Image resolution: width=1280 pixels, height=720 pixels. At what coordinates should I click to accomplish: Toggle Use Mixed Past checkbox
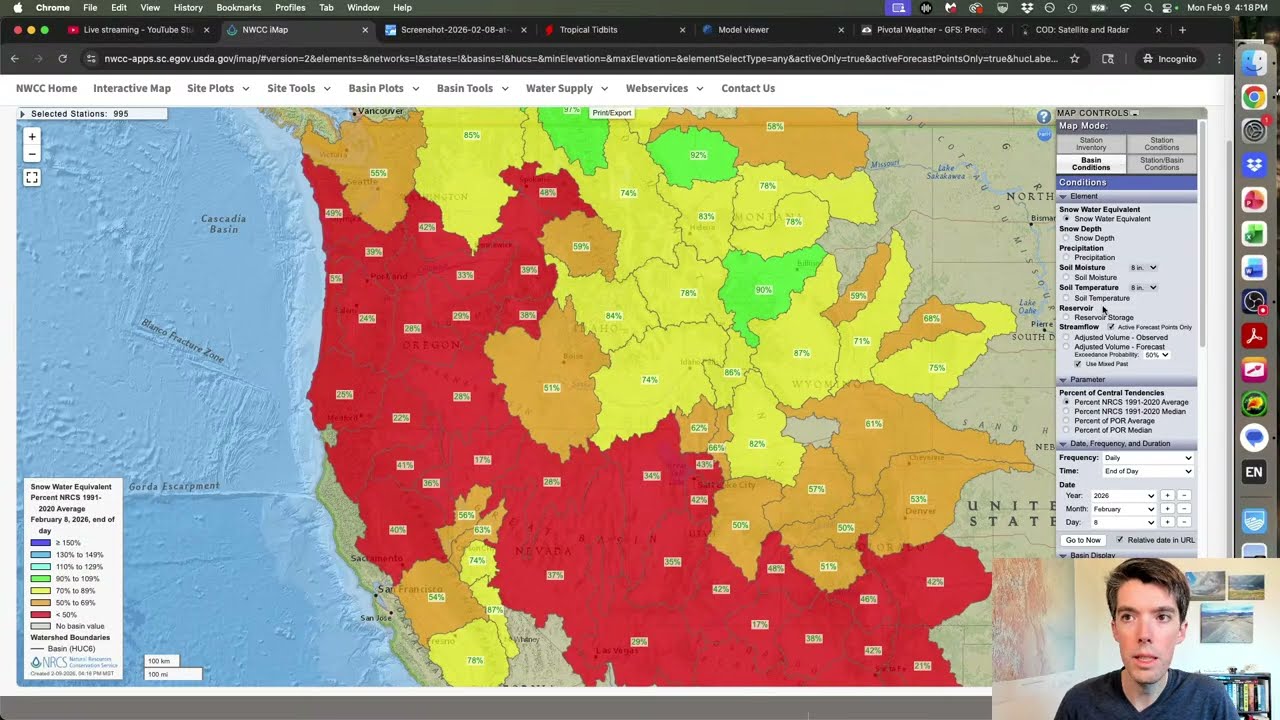tap(1078, 364)
